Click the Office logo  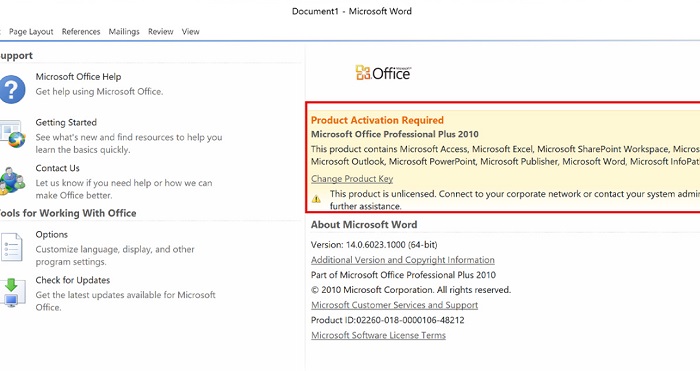point(383,73)
